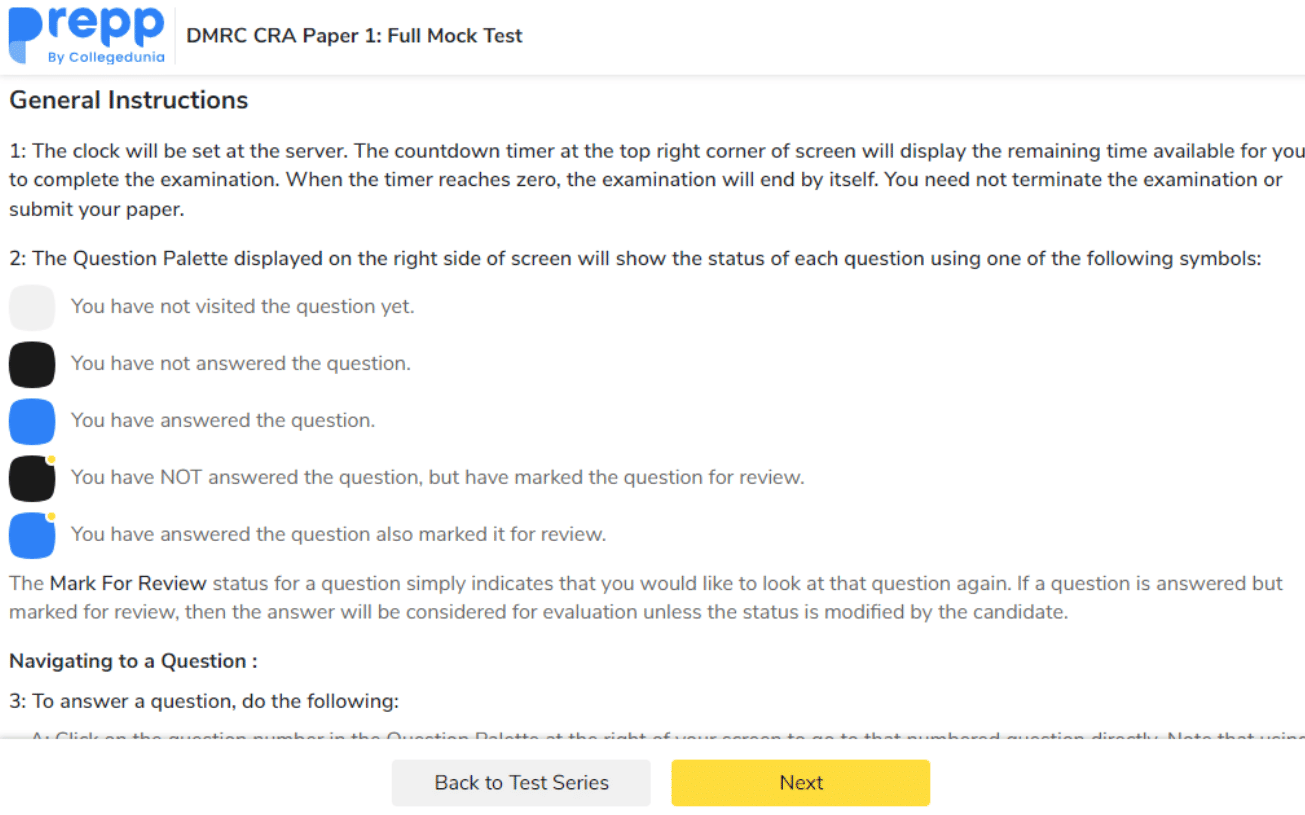
Task: Click the bold 'Mark For Review' text
Action: (x=128, y=584)
